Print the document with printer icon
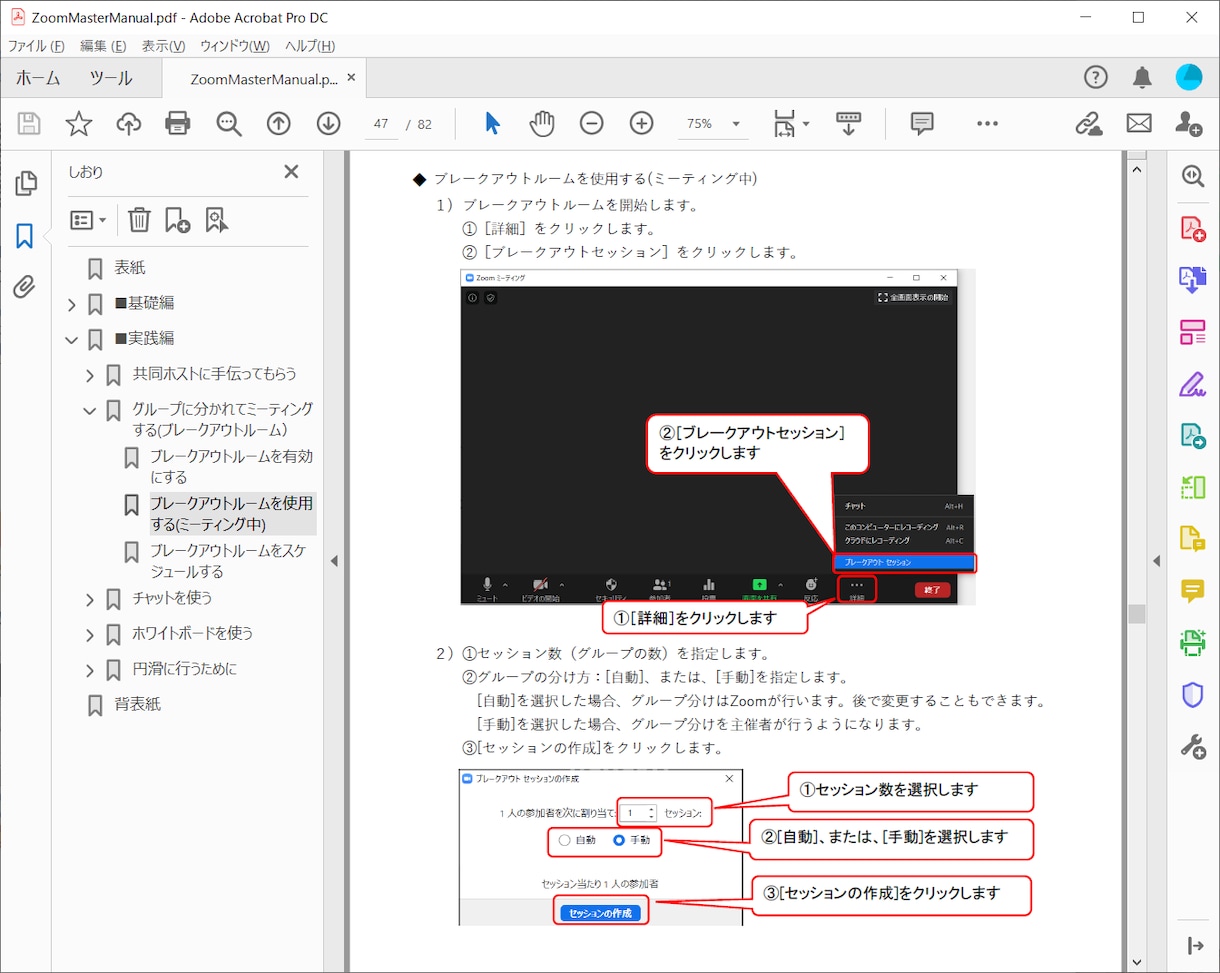Viewport: 1220px width, 973px height. [x=178, y=123]
